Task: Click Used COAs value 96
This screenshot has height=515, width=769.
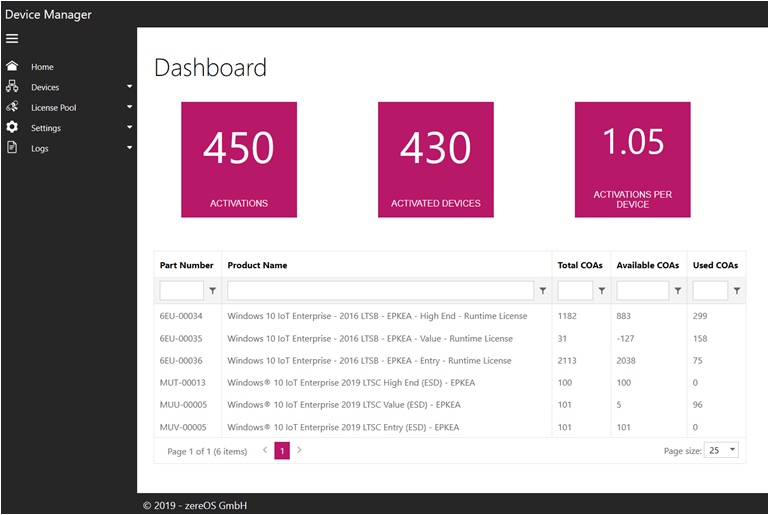Action: pyautogui.click(x=697, y=405)
